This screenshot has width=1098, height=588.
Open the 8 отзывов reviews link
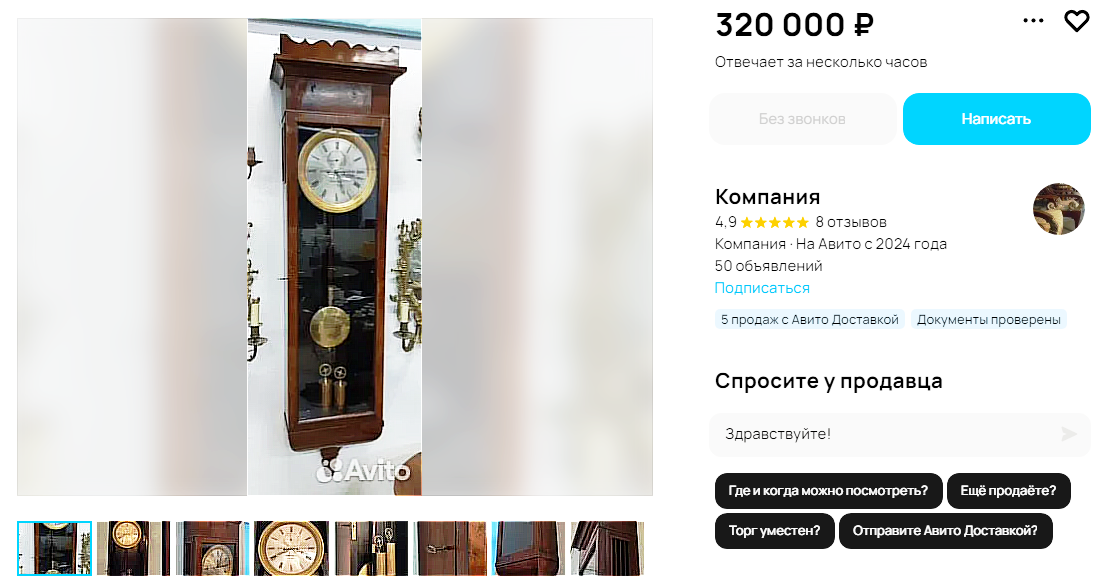click(x=851, y=223)
